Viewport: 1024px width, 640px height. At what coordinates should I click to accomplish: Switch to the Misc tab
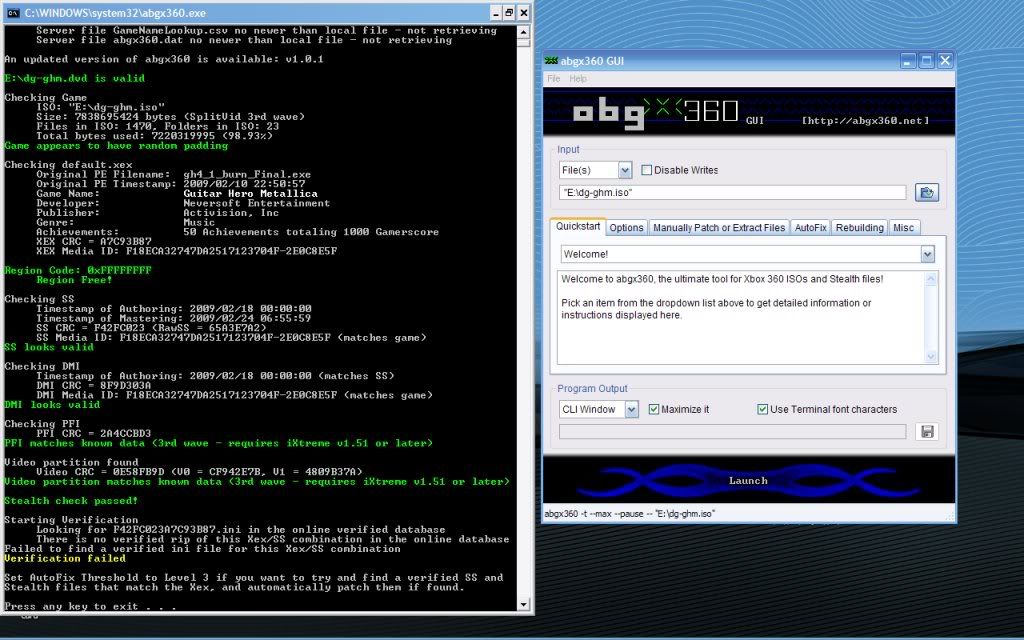coord(903,227)
